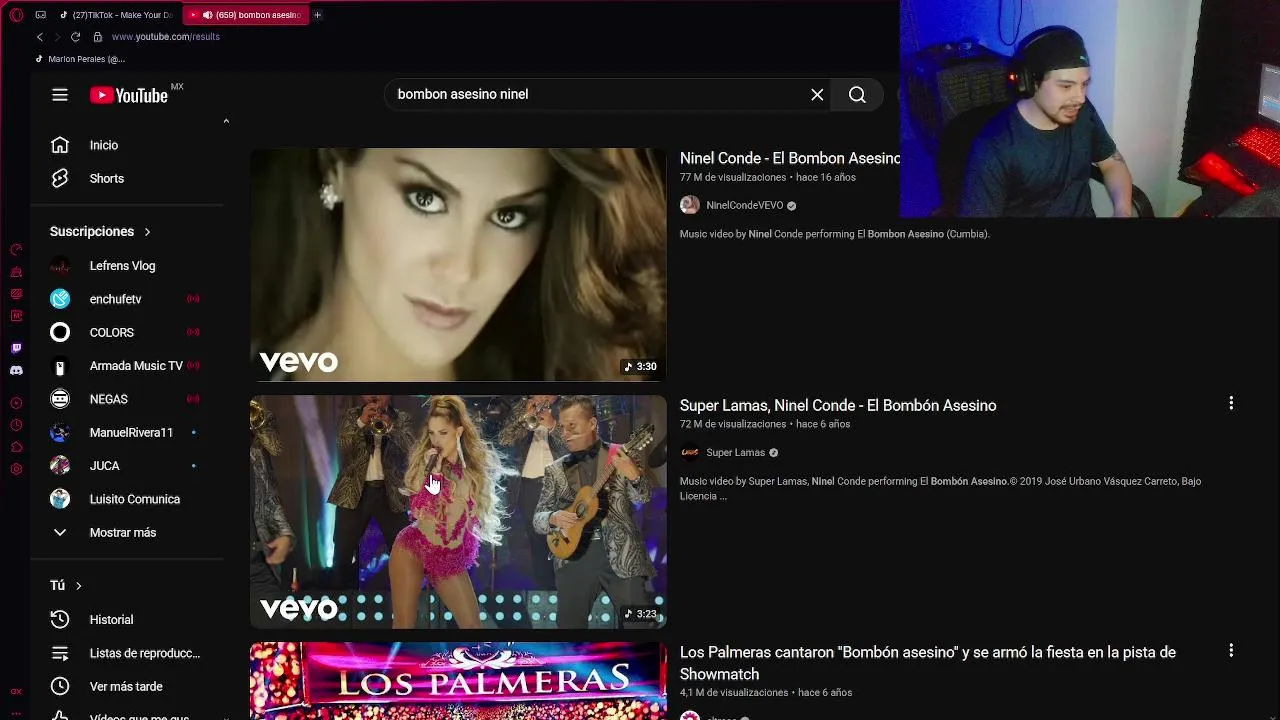The image size is (1280, 720).
Task: Click the site padlock security icon
Action: click(x=97, y=37)
